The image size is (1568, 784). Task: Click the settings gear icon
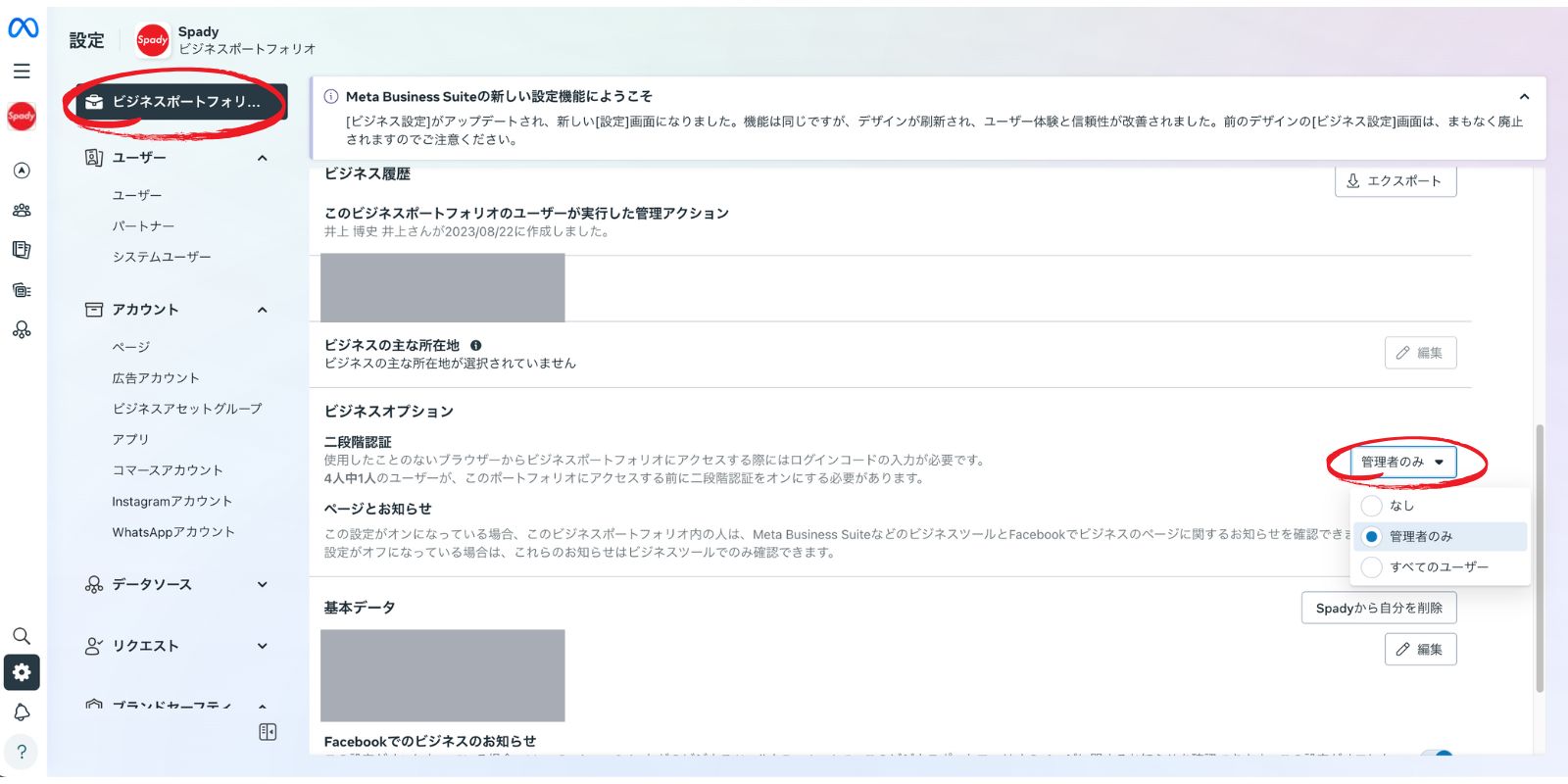pos(22,672)
